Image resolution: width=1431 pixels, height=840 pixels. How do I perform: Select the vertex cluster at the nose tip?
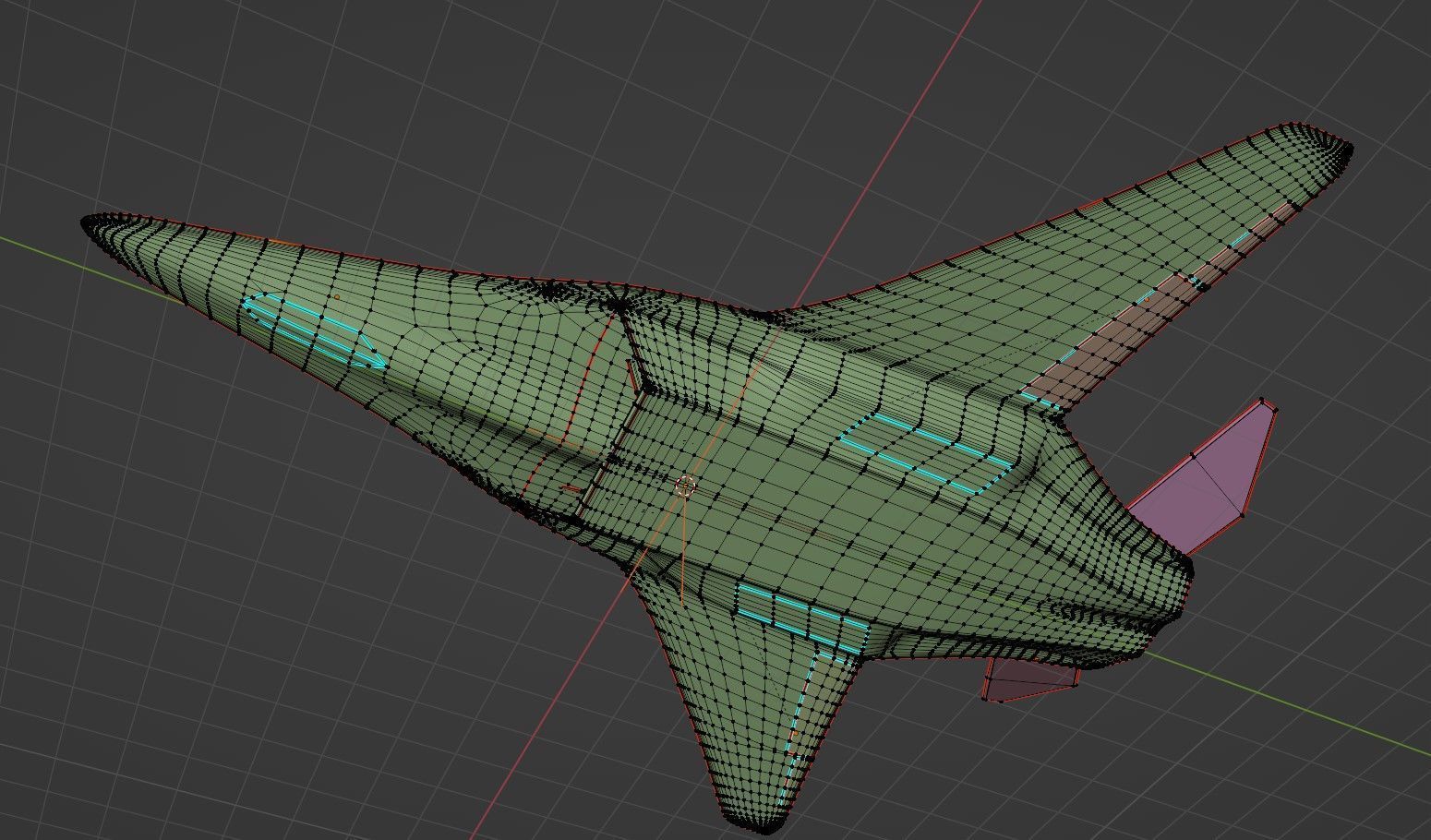(101, 227)
